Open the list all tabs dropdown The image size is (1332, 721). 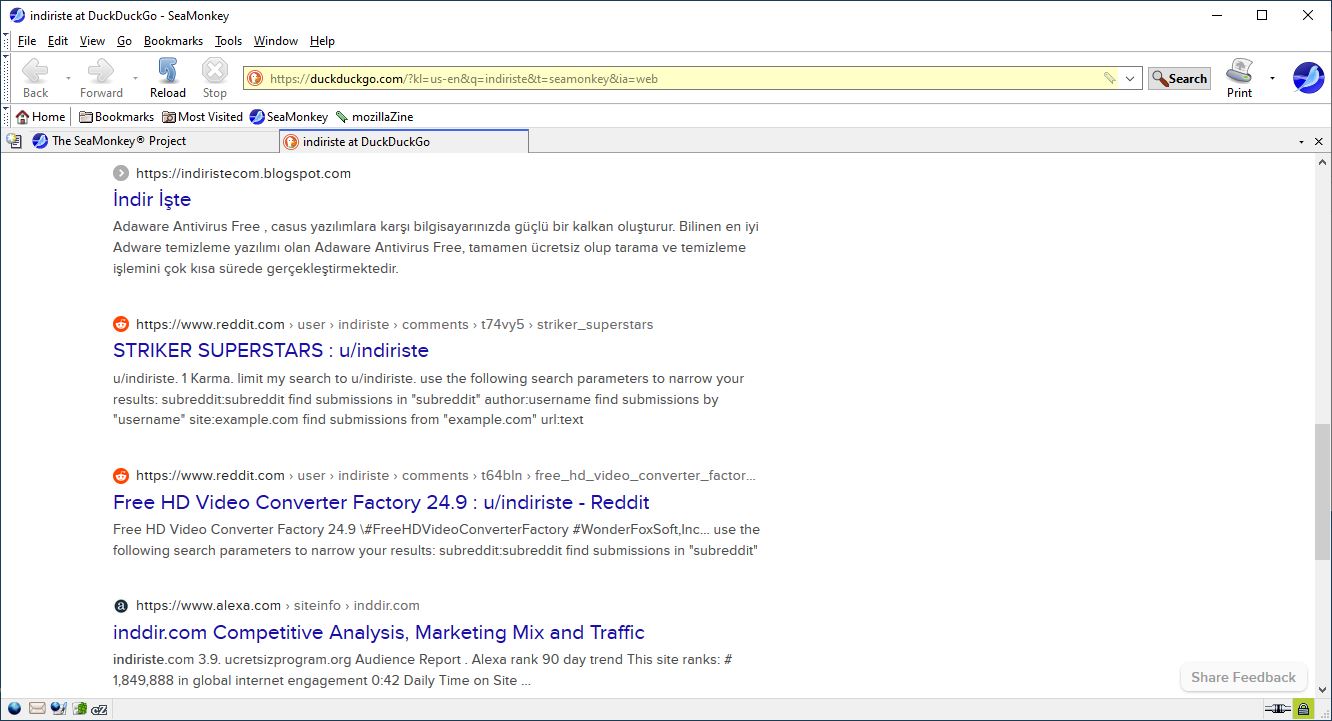click(x=1301, y=142)
